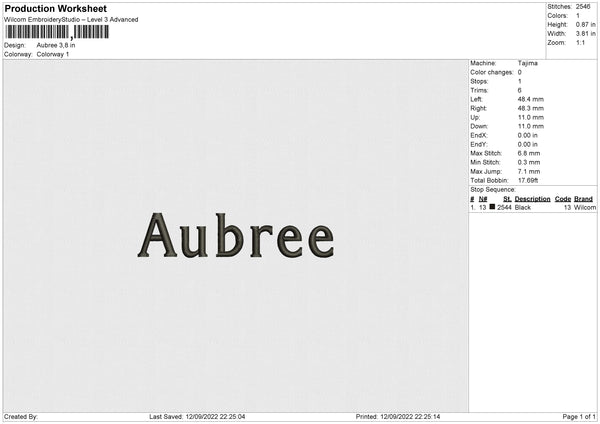Click the Colors value 1
This screenshot has width=600, height=424.
coord(578,16)
